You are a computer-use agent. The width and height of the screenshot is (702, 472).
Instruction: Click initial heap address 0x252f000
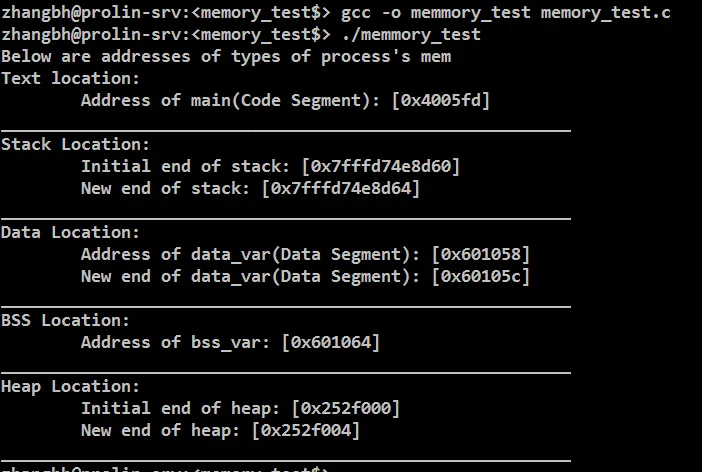[x=345, y=408]
